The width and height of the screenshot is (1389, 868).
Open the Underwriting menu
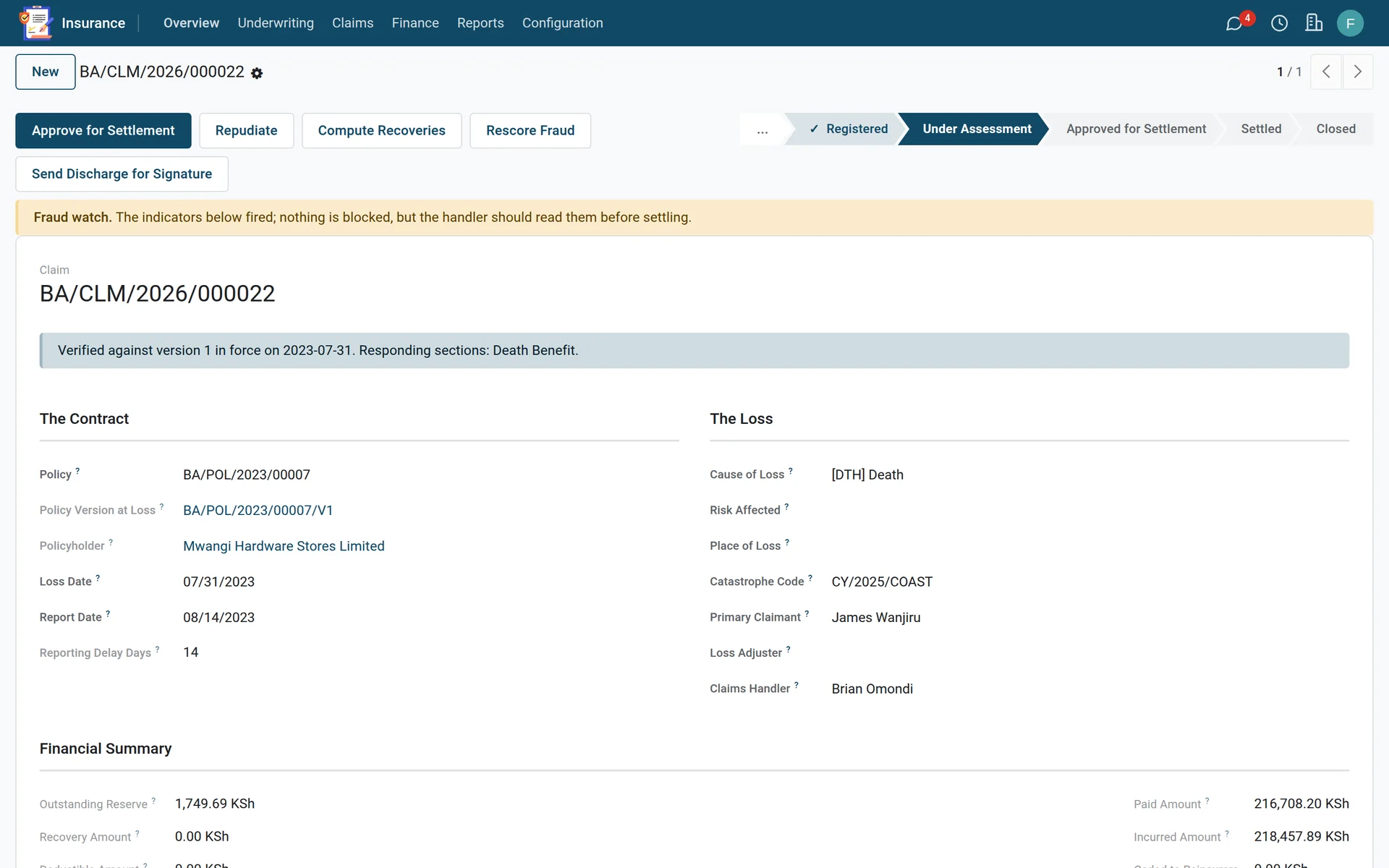276,23
